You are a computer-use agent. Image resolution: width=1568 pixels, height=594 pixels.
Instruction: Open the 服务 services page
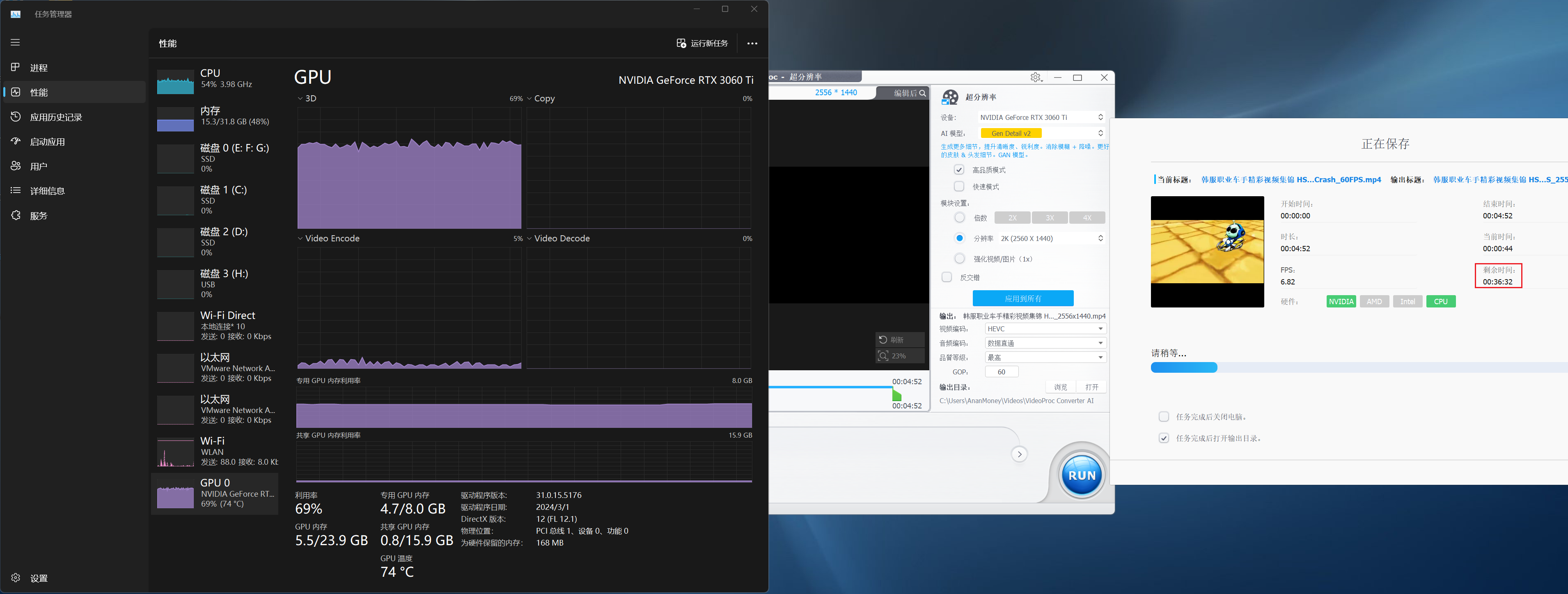coord(74,216)
